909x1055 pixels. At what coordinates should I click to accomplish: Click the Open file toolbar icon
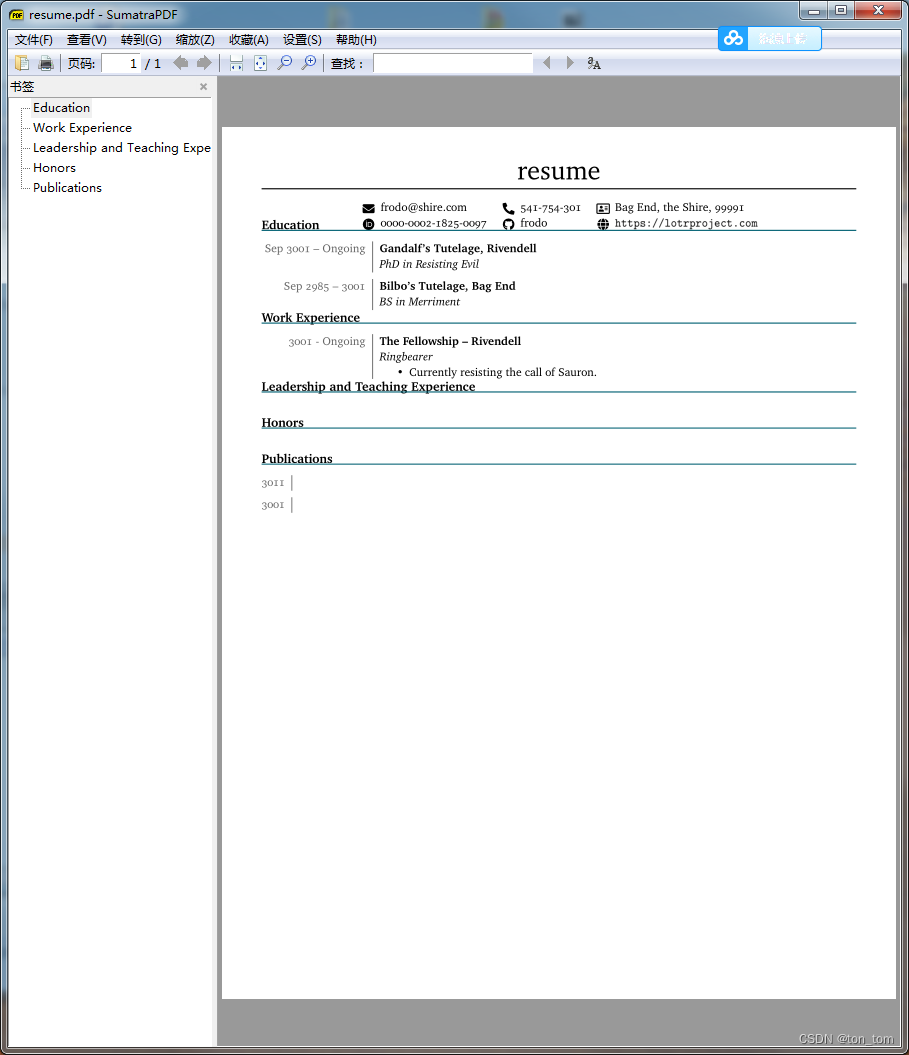[x=22, y=63]
